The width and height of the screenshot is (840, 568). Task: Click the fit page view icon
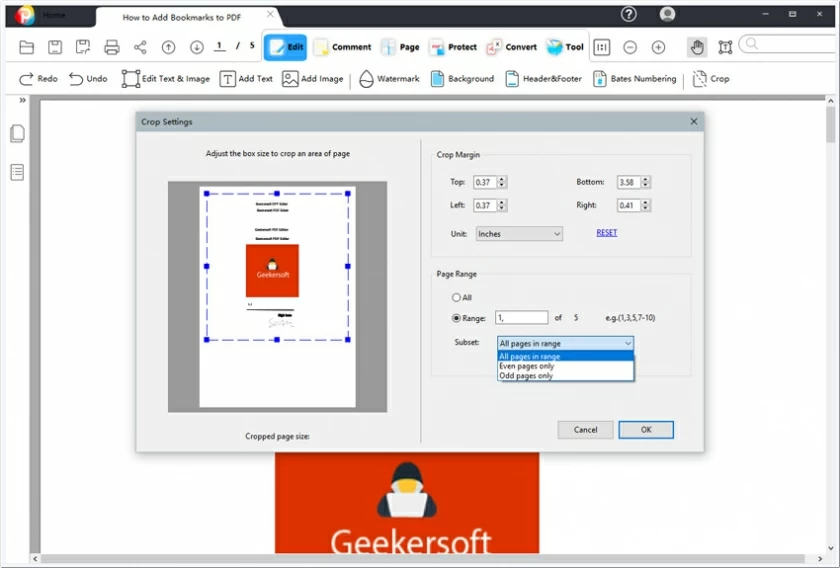click(x=602, y=47)
